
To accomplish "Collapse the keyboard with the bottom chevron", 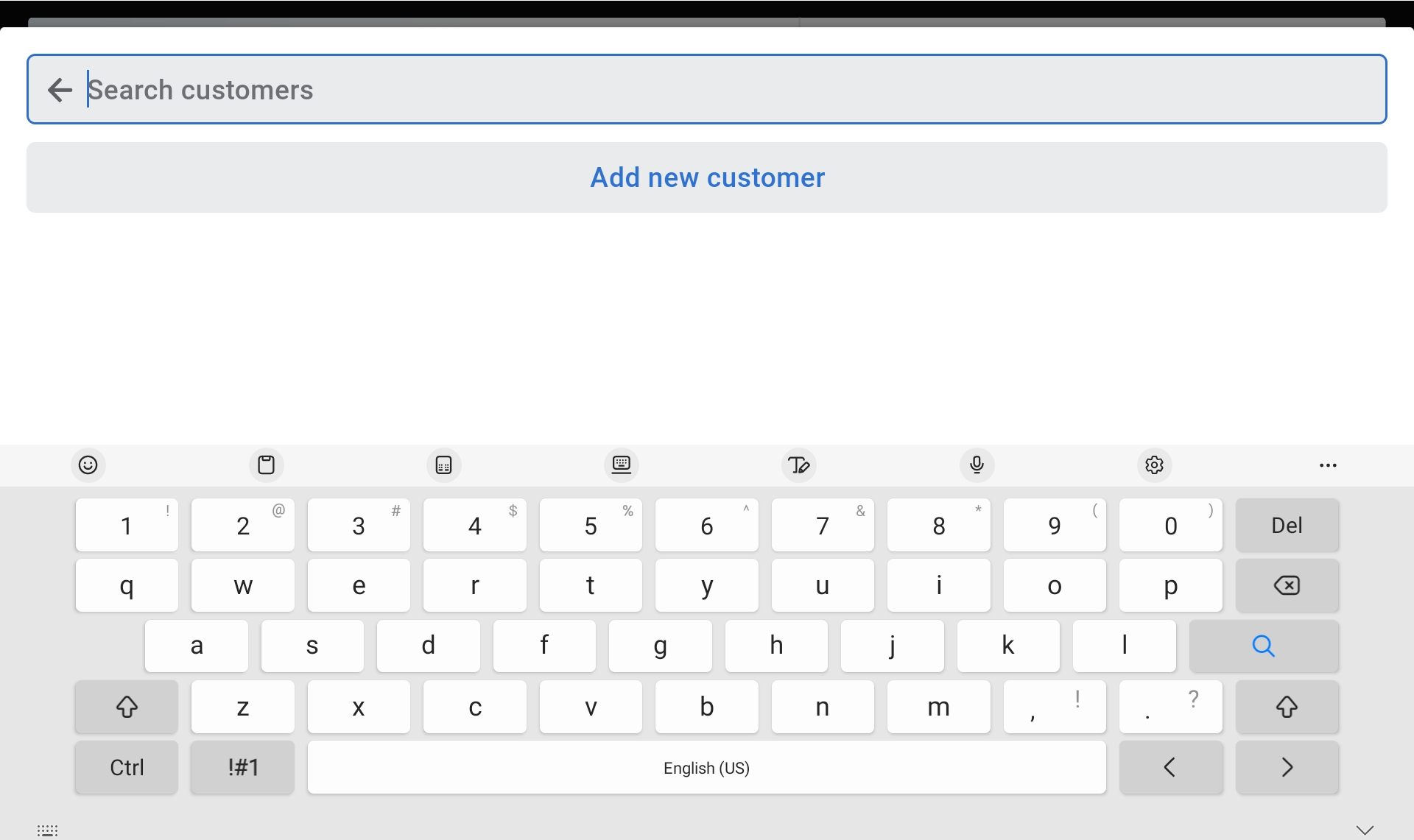I will (1366, 828).
